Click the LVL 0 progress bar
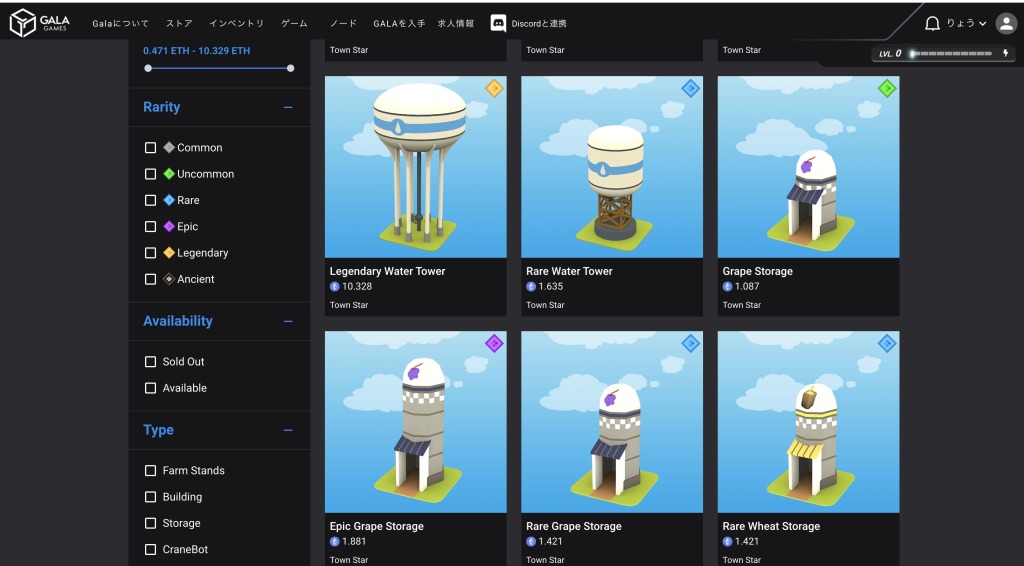The image size is (1024, 566). tap(952, 54)
